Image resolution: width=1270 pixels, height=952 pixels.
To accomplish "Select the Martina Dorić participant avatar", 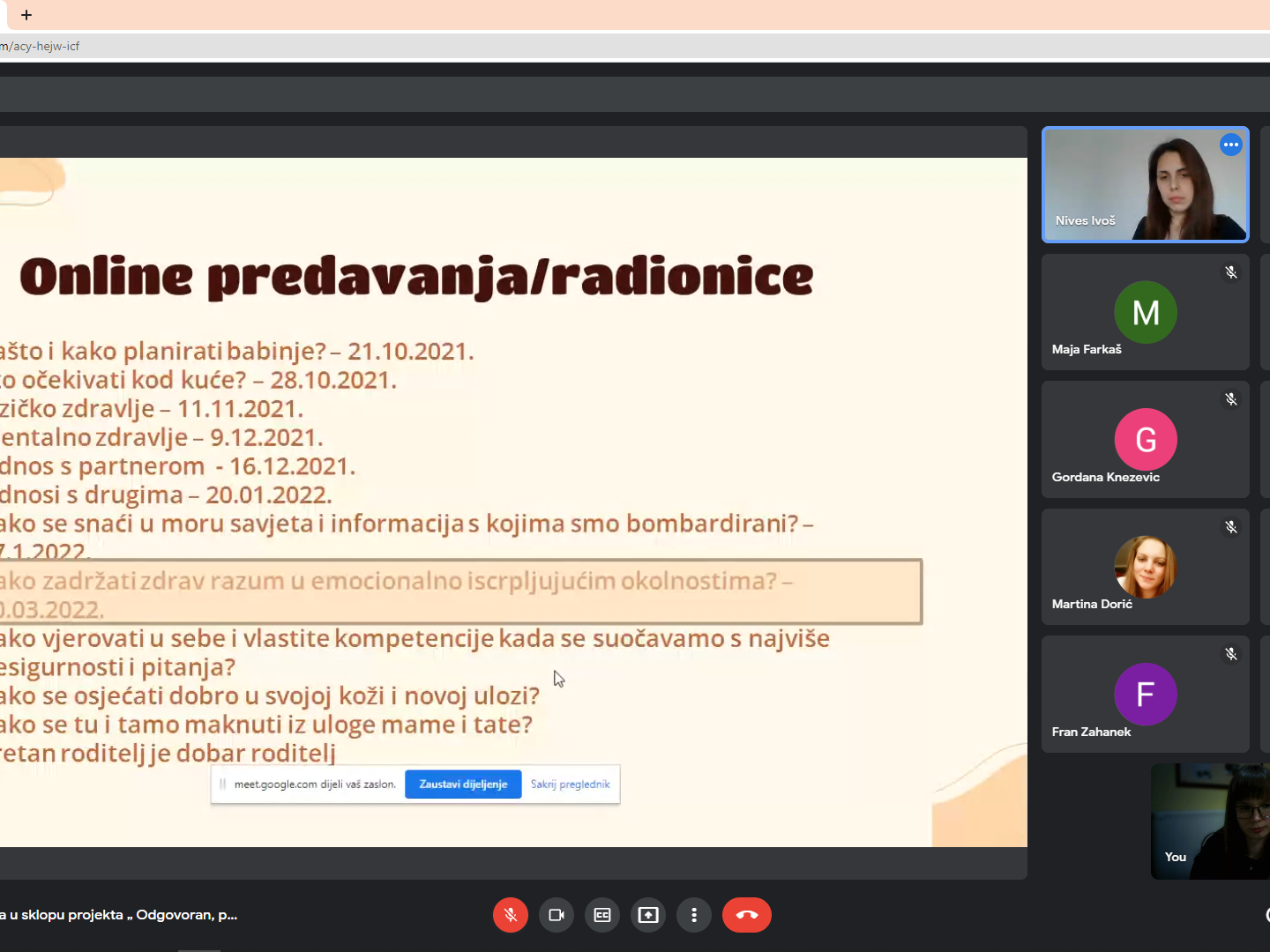I will 1146,567.
